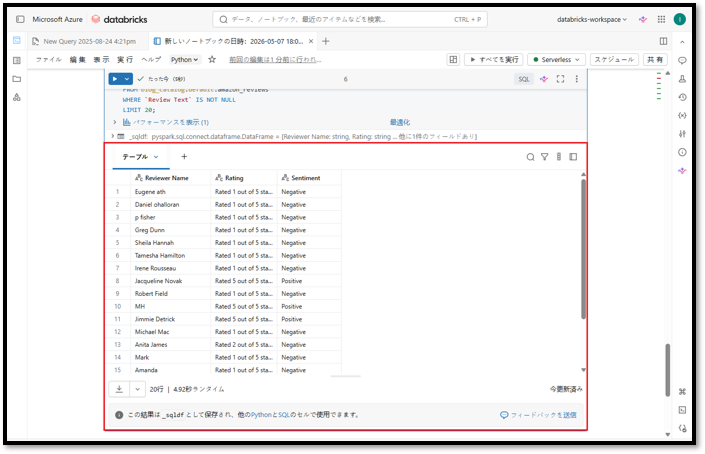705x454 pixels.
Task: Click the app switcher grid icon
Action: click(661, 19)
